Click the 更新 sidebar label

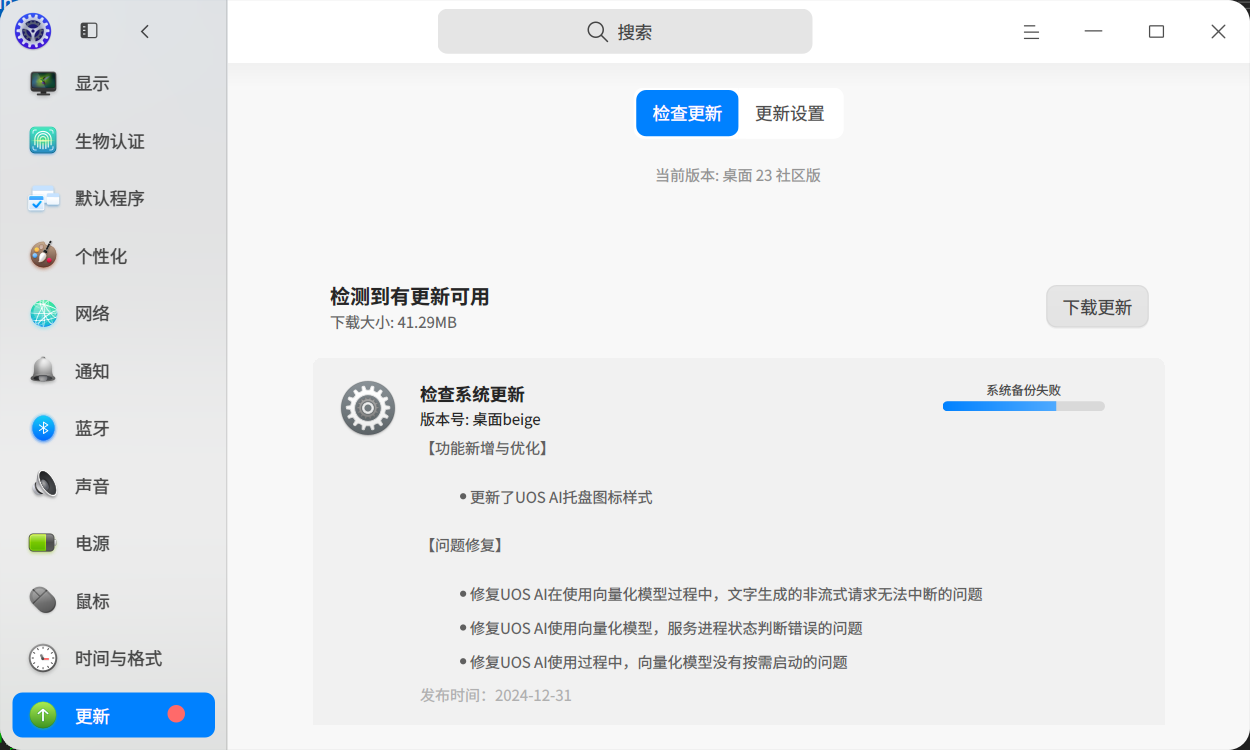point(92,716)
